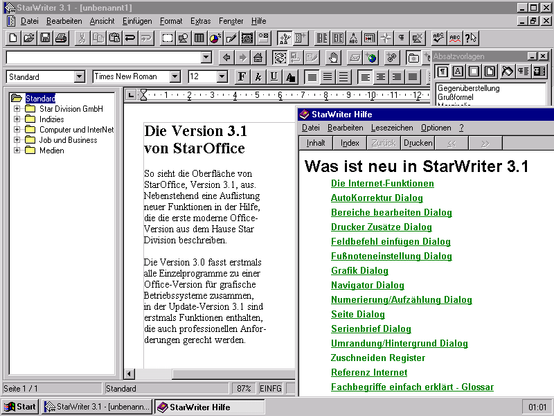Save the document using the floppy disk icon

[x=45, y=38]
